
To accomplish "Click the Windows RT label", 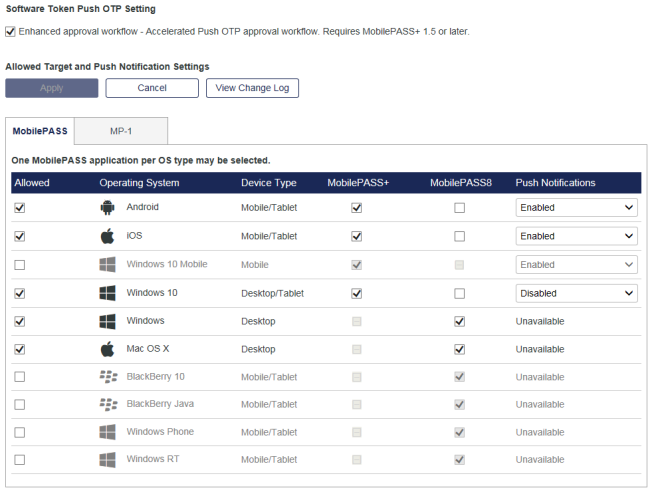I will point(153,459).
